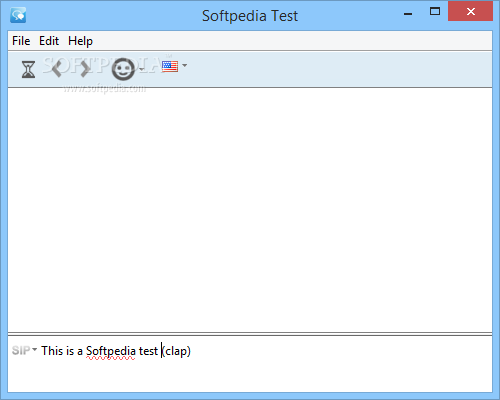This screenshot has width=500, height=400.
Task: Close the Softpedia Test window
Action: 471,12
